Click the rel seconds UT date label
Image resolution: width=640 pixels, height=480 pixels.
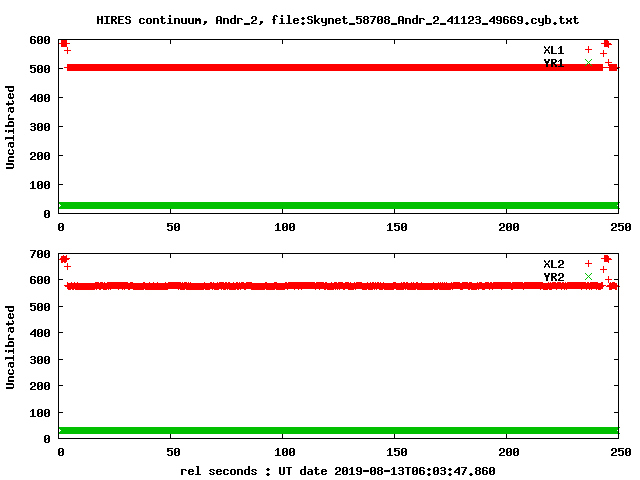pos(338,471)
